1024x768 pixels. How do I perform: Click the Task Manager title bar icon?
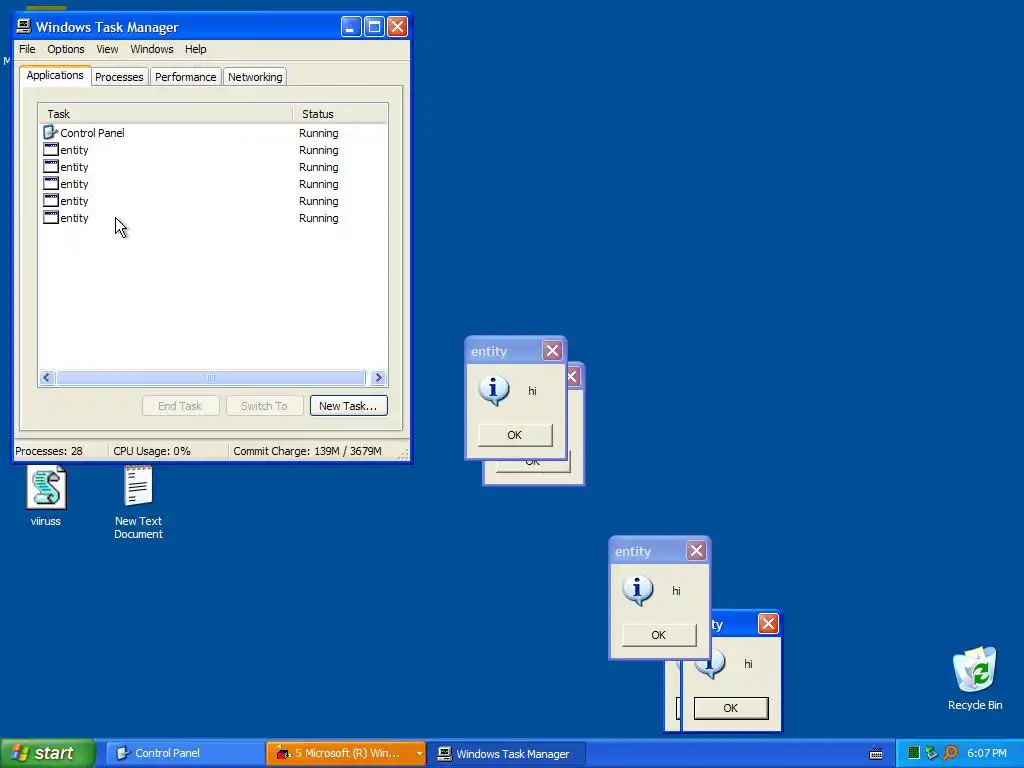(x=24, y=26)
